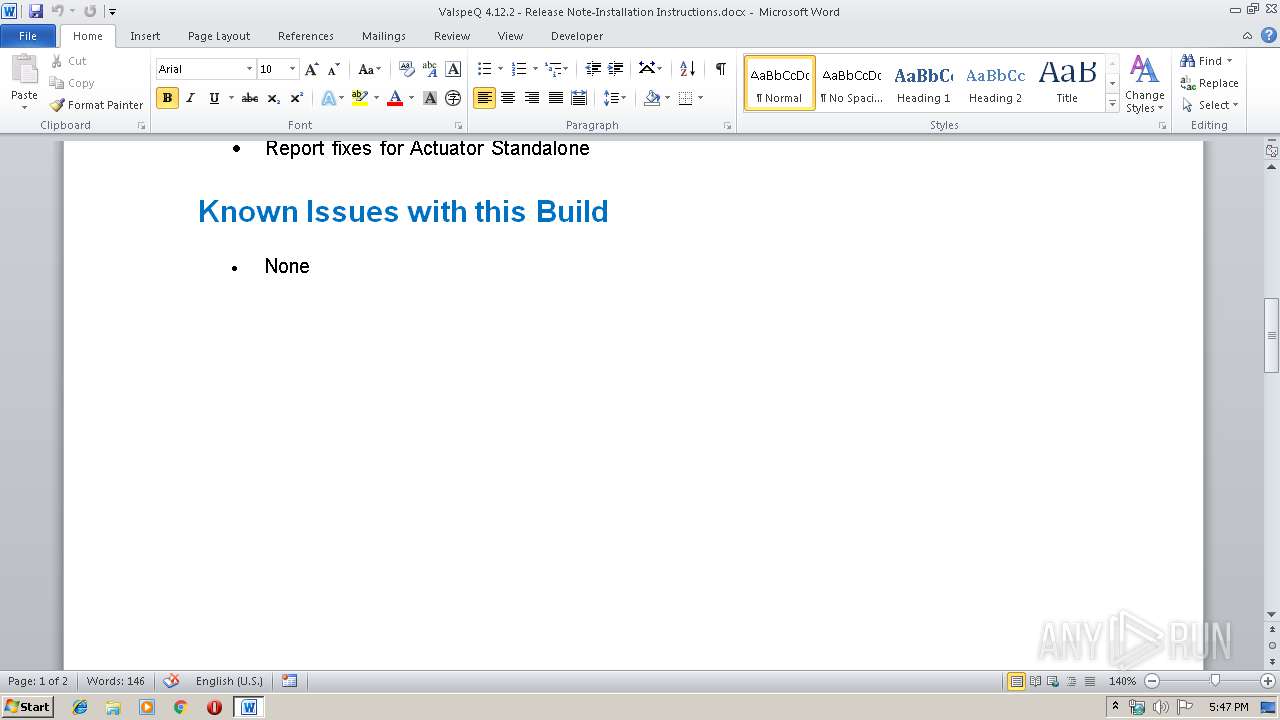Click the Decrease Indent icon

coord(593,68)
